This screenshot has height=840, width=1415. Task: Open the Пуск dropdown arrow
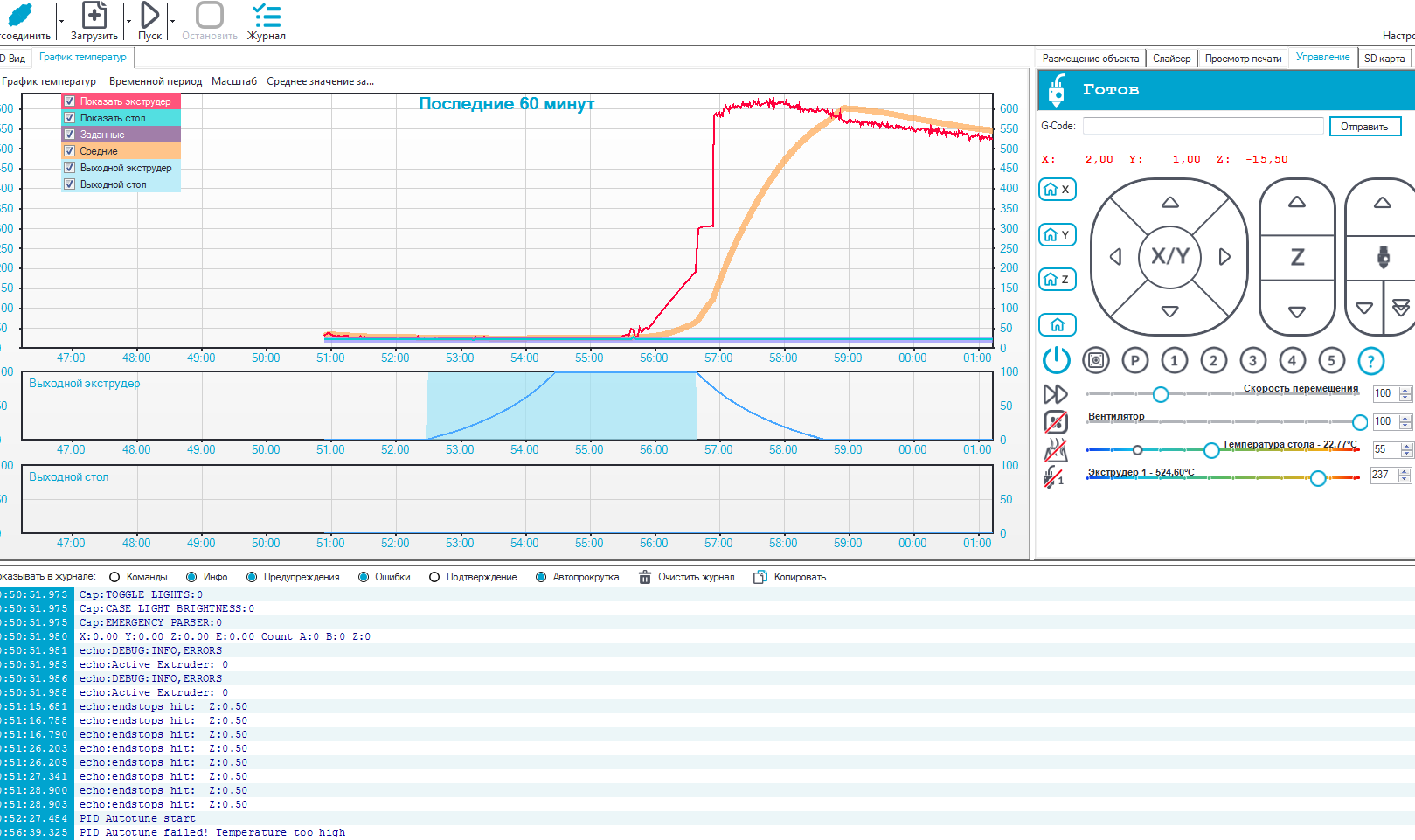click(x=172, y=21)
